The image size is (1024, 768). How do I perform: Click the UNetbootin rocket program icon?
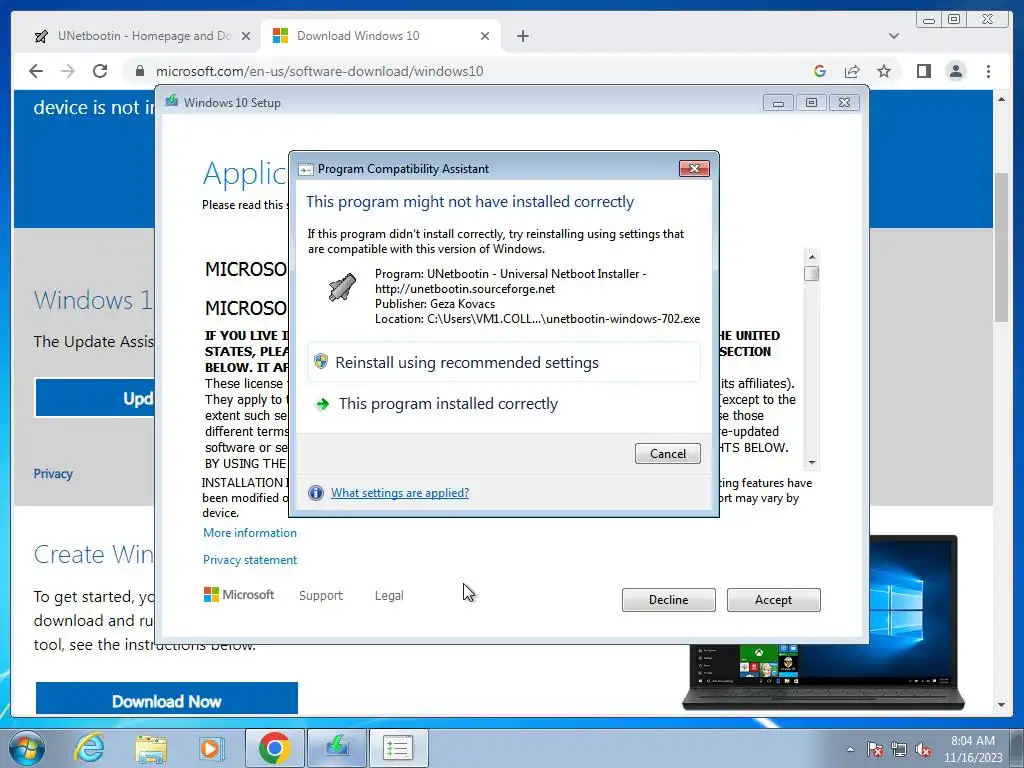pyautogui.click(x=342, y=287)
